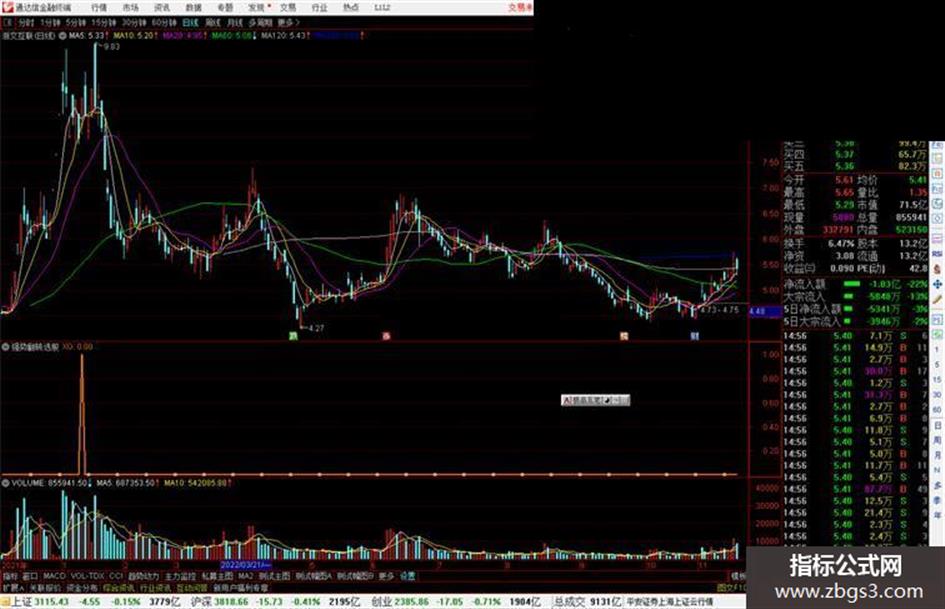The width and height of the screenshot is (945, 609).
Task: Click the 通达信 app logo icon
Action: coord(7,7)
